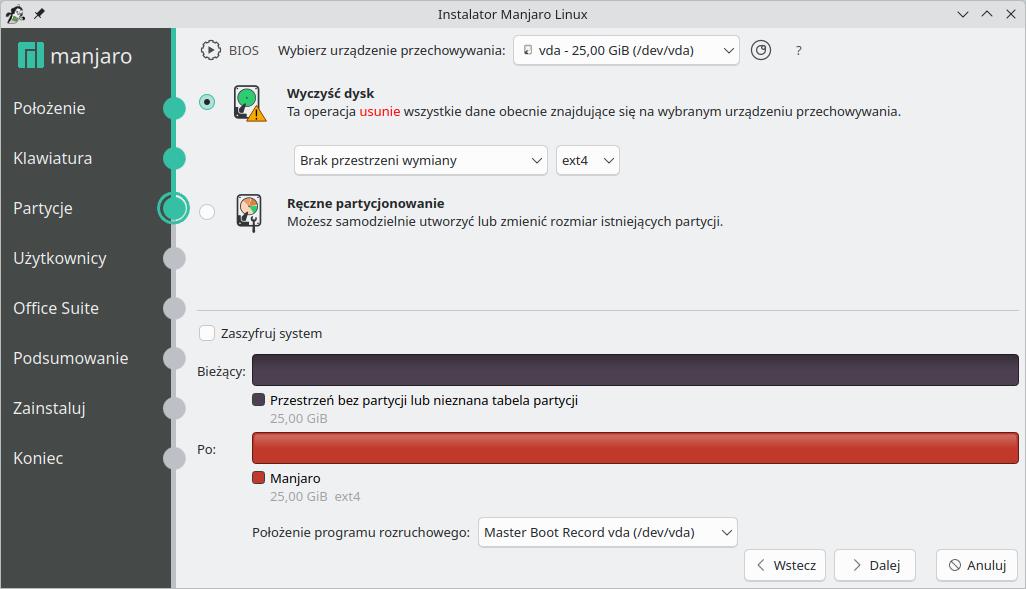Screen dimensions: 1026x589
Task: Go to the Klawiatura step in sidebar
Action: point(53,158)
